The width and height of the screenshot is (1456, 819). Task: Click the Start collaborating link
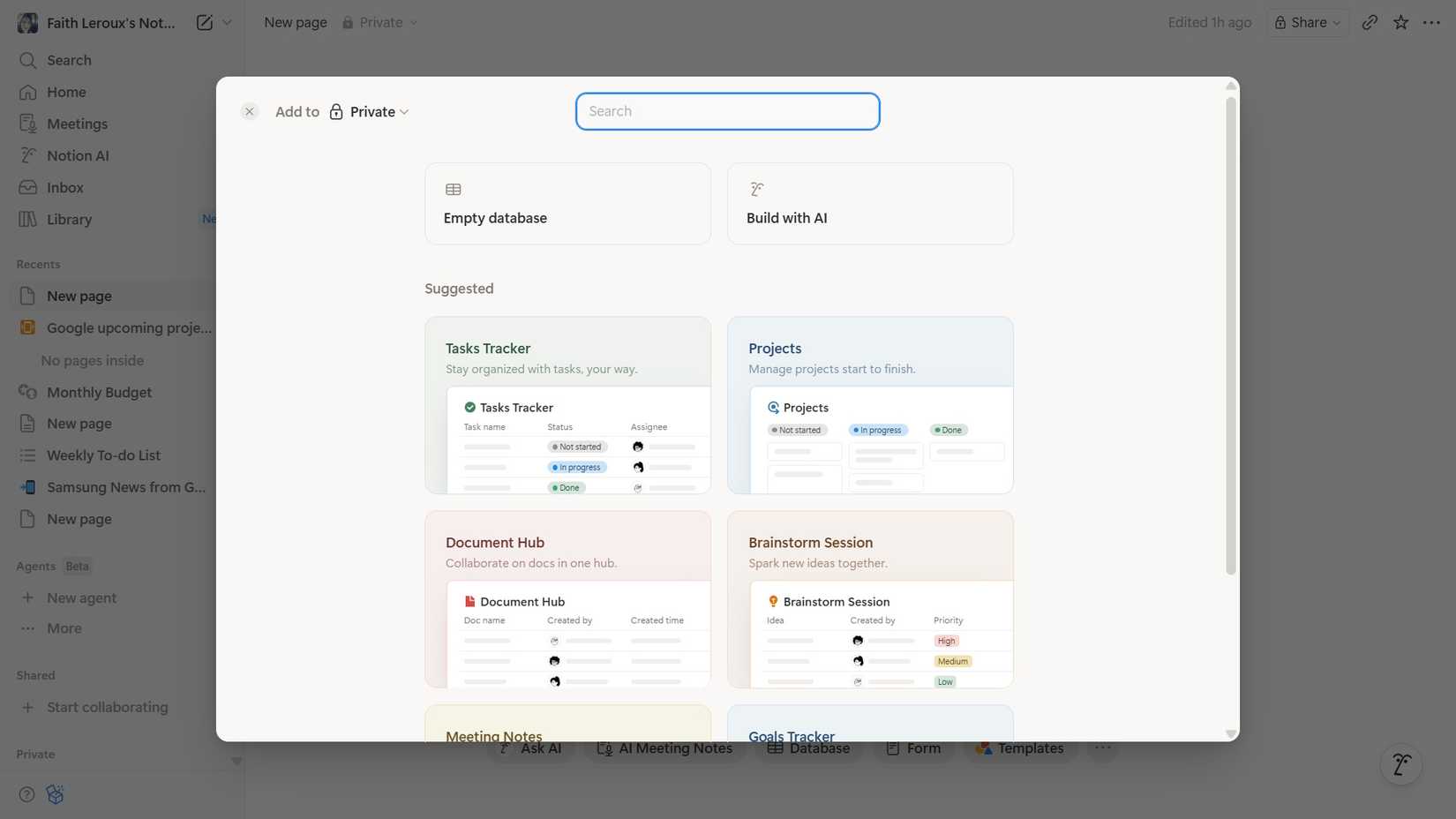107,707
